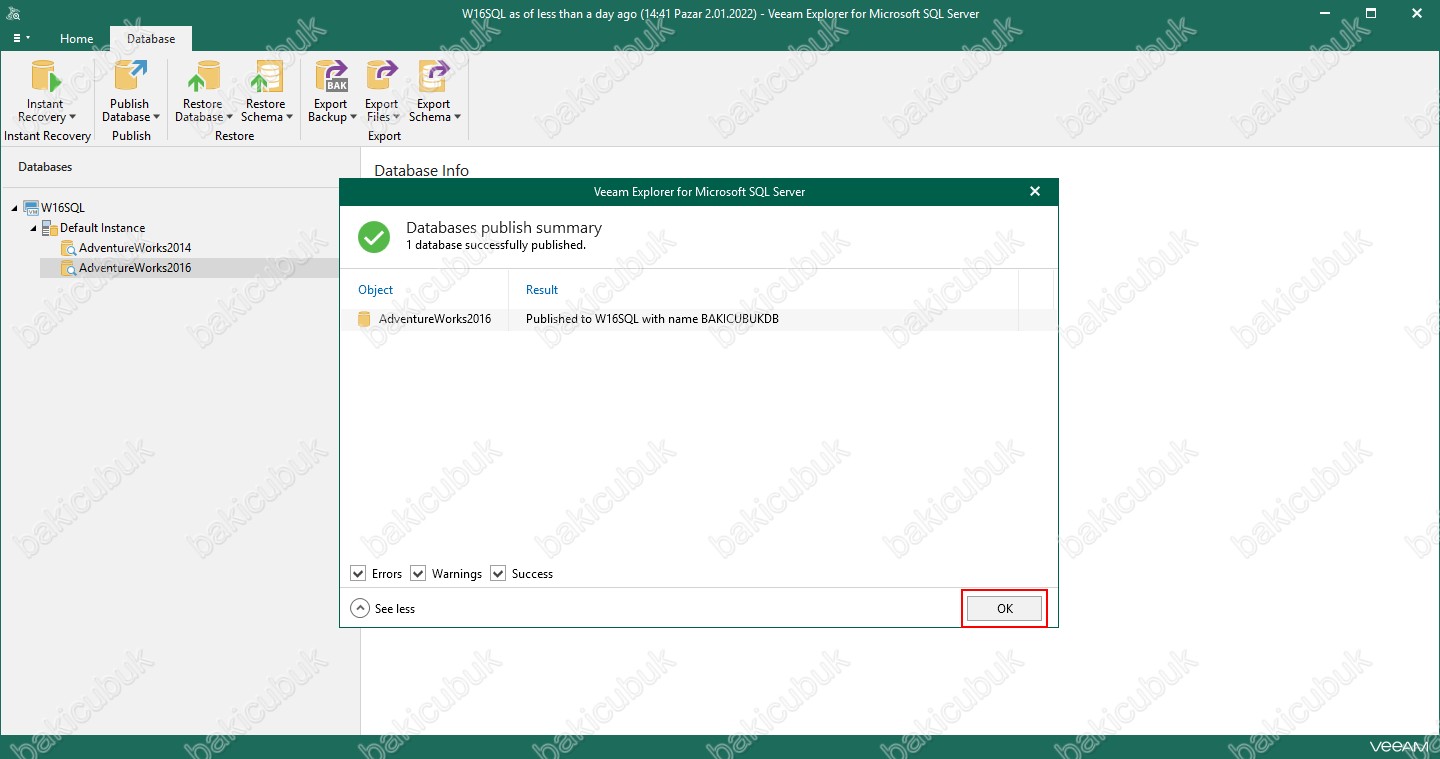Click the Publish Database ribbon icon
Screen dimensions: 1440x759
coord(130,77)
